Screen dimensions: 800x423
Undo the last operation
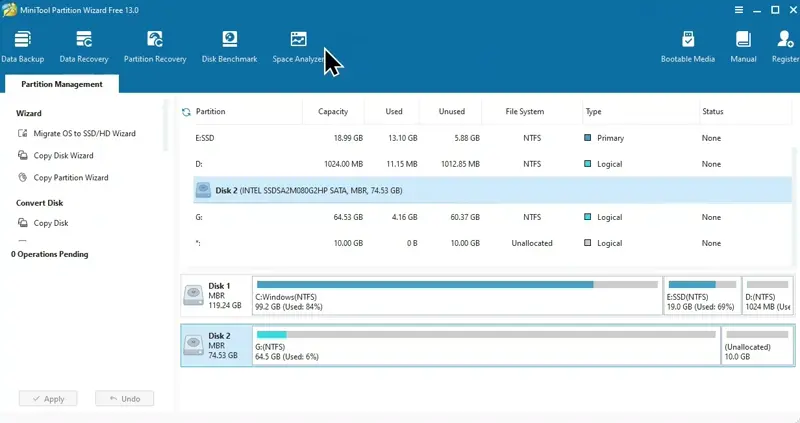pyautogui.click(x=124, y=399)
